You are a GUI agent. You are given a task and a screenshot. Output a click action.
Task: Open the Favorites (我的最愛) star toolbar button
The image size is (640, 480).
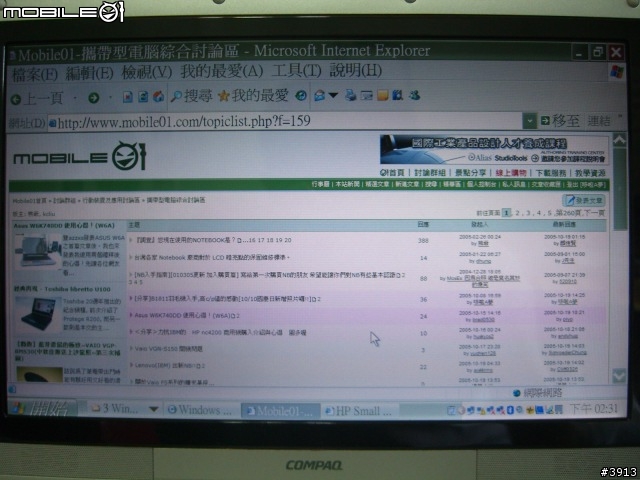pos(253,96)
